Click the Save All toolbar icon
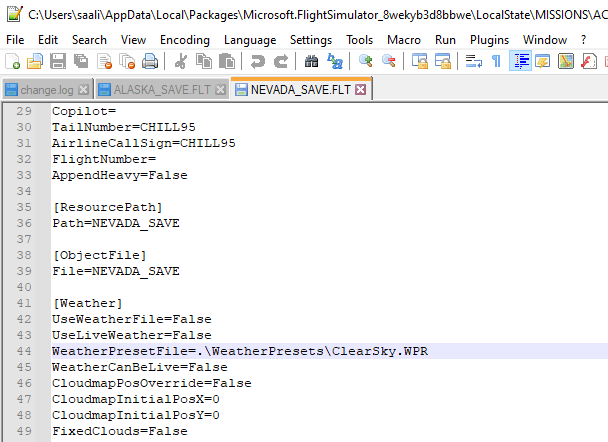 click(81, 61)
